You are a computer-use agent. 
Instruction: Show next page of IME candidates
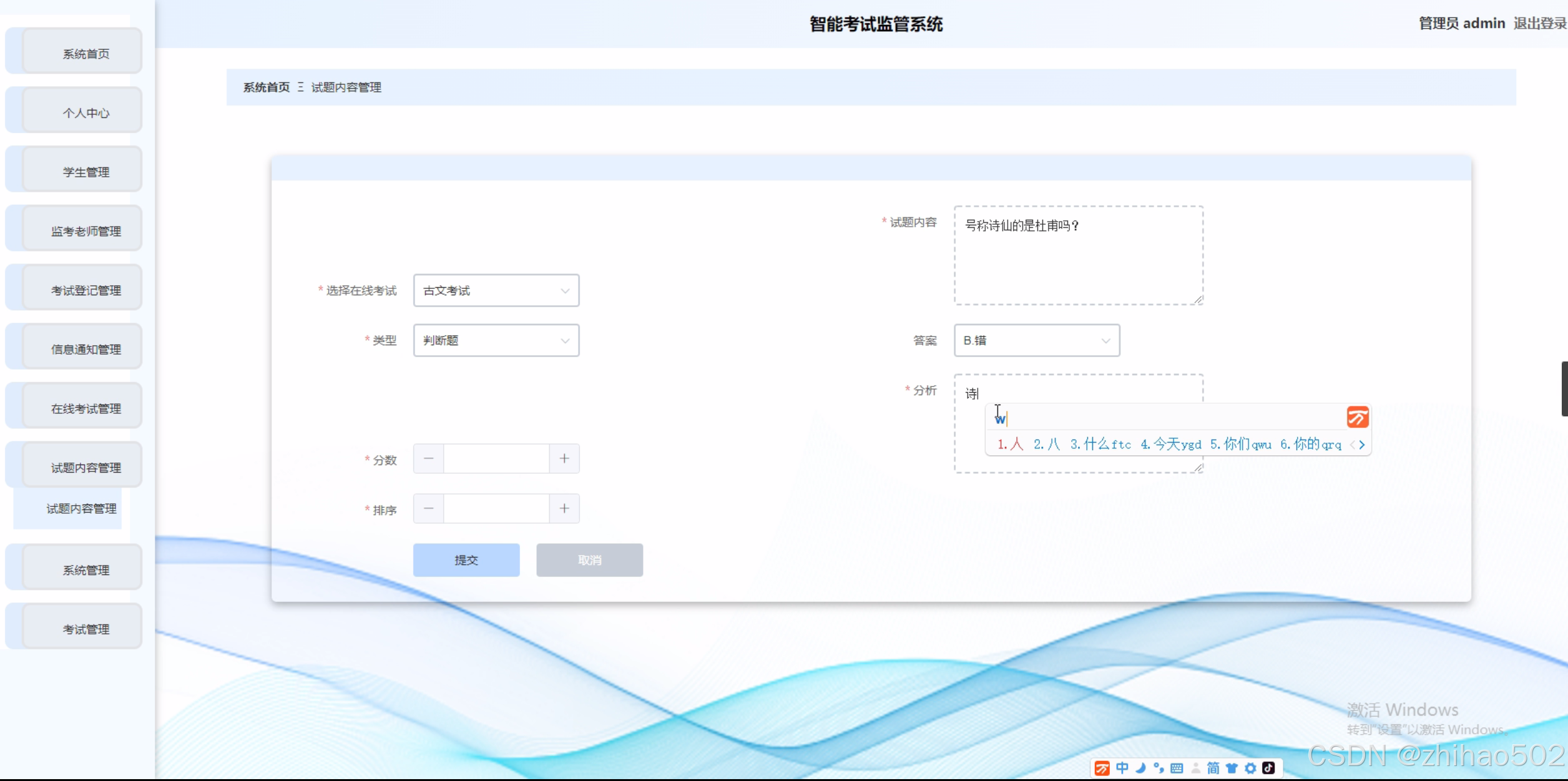pyautogui.click(x=1362, y=445)
